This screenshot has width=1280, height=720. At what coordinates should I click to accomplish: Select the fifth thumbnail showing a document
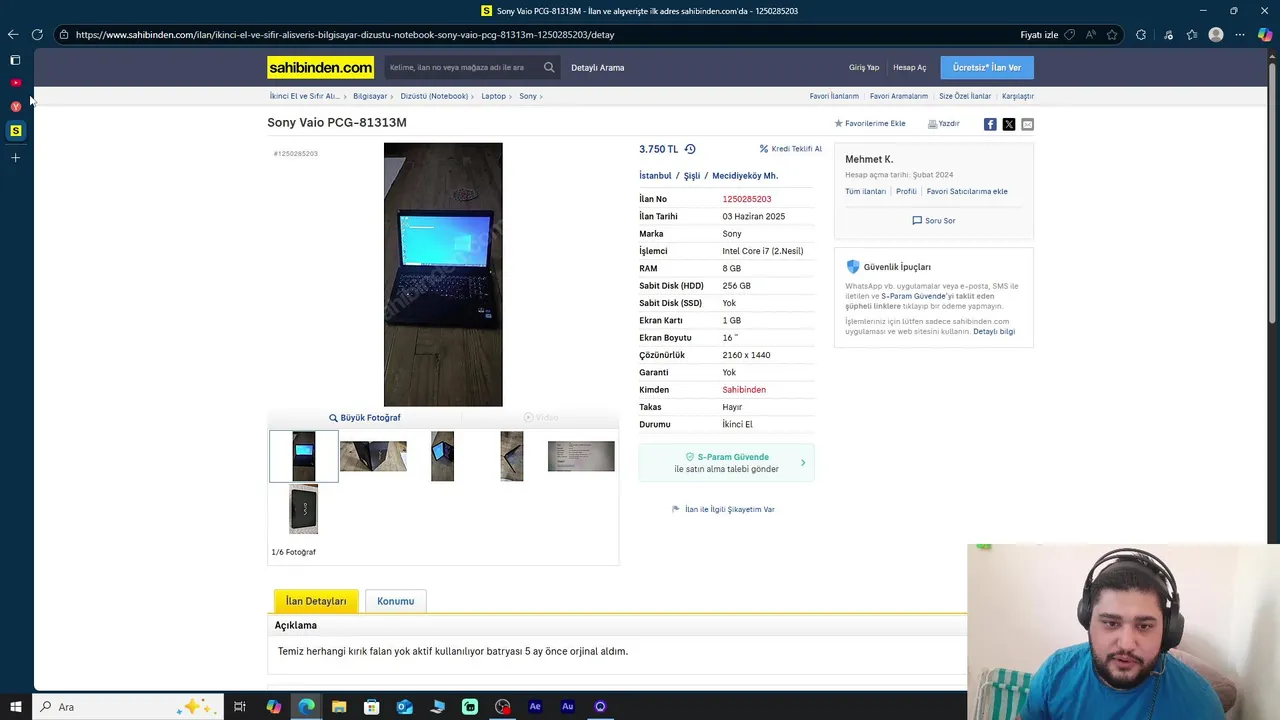581,456
